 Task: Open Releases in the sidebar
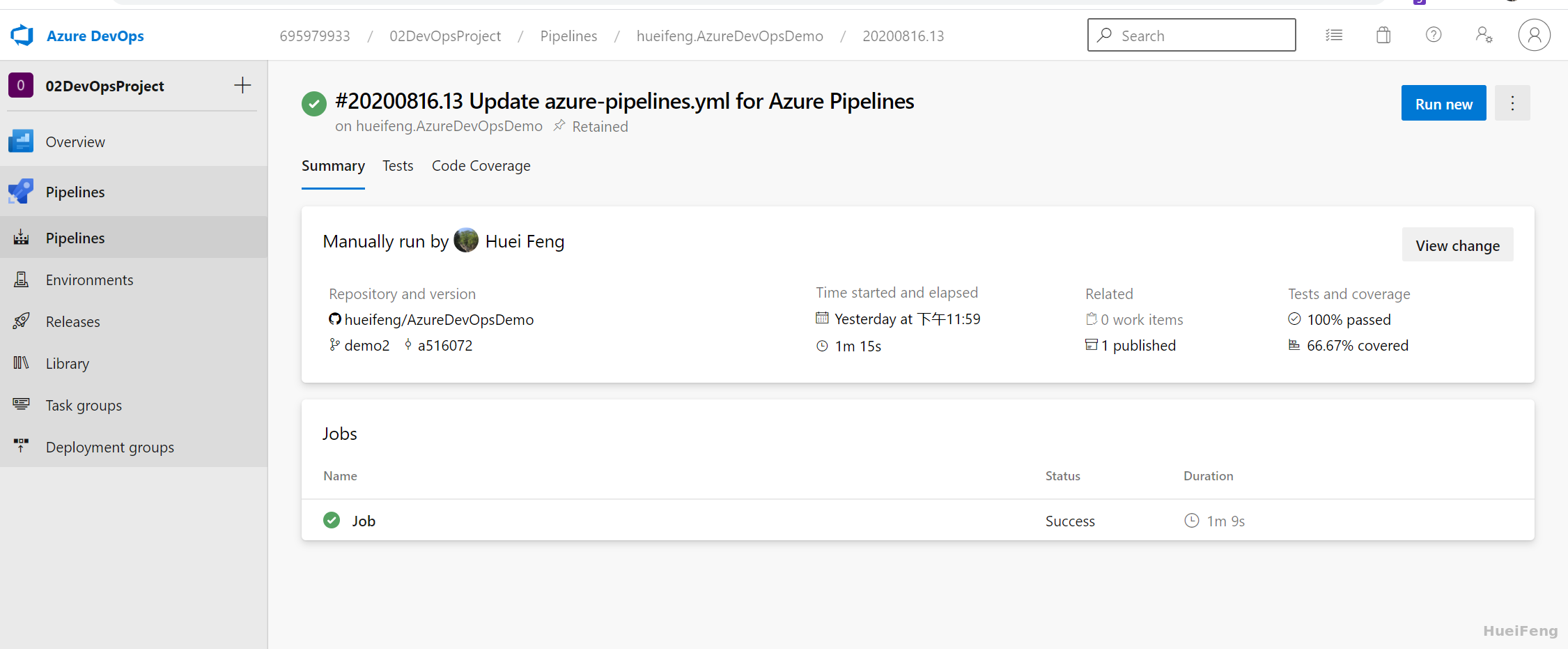point(134,321)
